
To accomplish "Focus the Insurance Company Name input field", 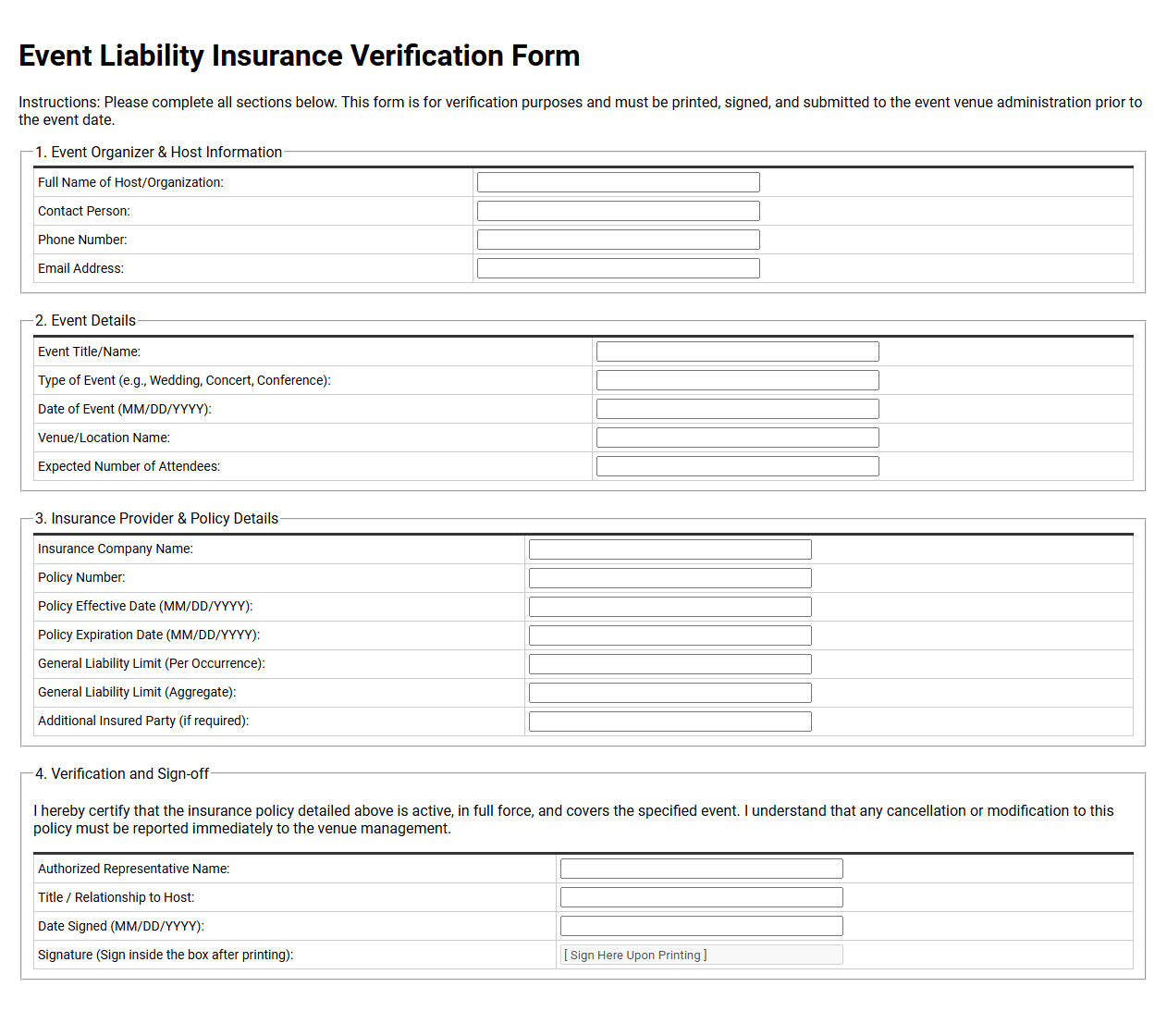I will (670, 549).
